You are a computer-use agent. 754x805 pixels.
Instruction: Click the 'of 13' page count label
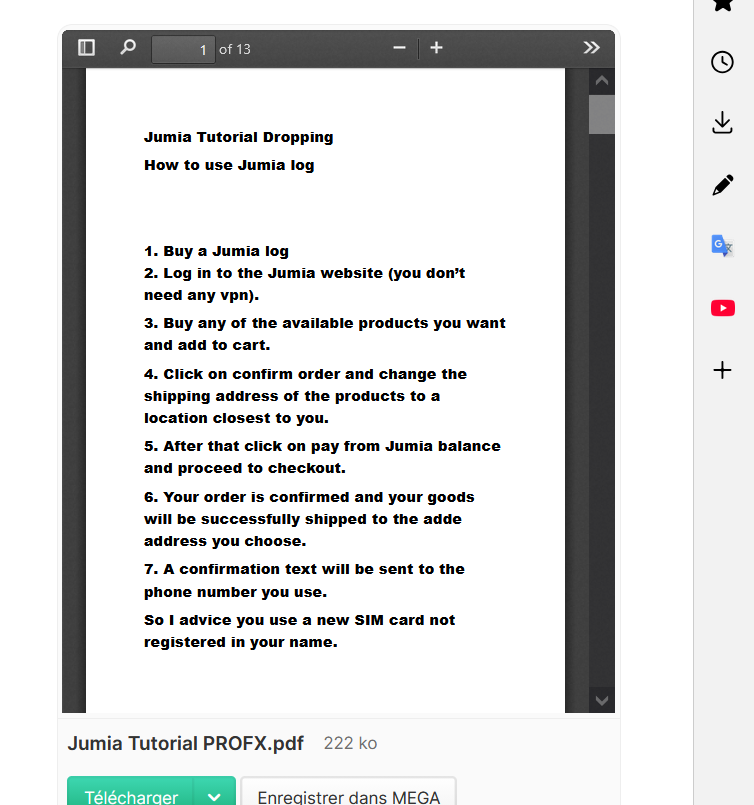coord(235,49)
